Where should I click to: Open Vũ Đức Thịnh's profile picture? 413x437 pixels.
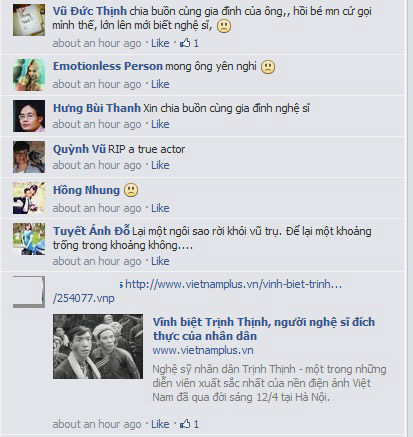29,20
